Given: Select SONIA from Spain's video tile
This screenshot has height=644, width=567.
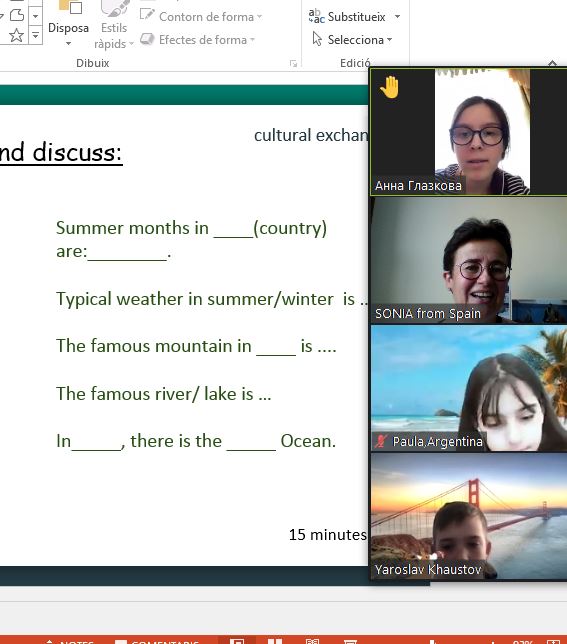Looking at the screenshot, I should pyautogui.click(x=468, y=260).
